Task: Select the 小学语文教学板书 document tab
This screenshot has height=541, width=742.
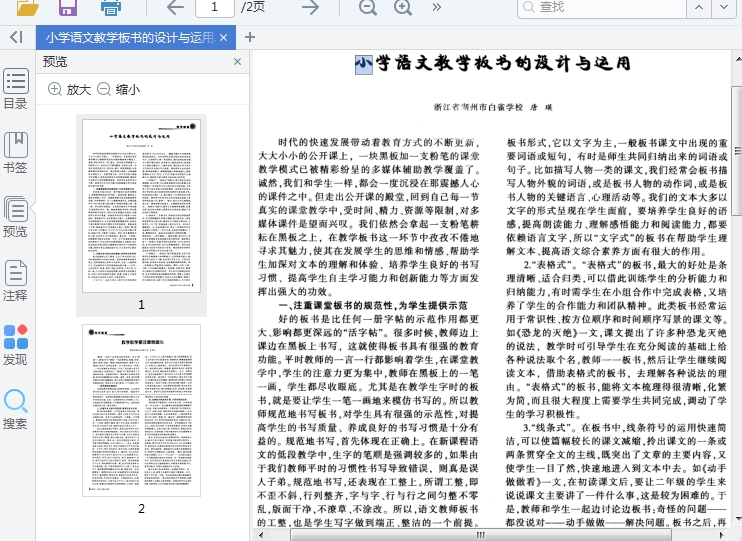Action: 129,38
